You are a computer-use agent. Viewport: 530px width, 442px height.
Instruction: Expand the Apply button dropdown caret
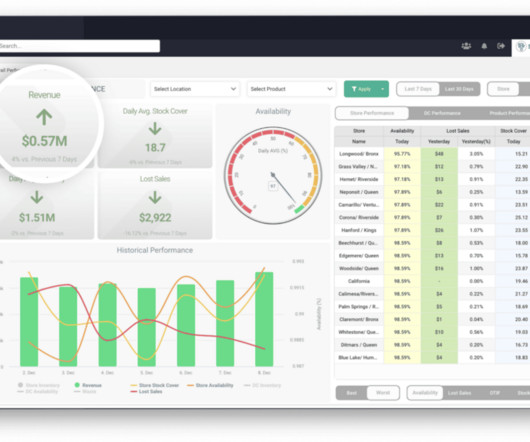click(383, 89)
